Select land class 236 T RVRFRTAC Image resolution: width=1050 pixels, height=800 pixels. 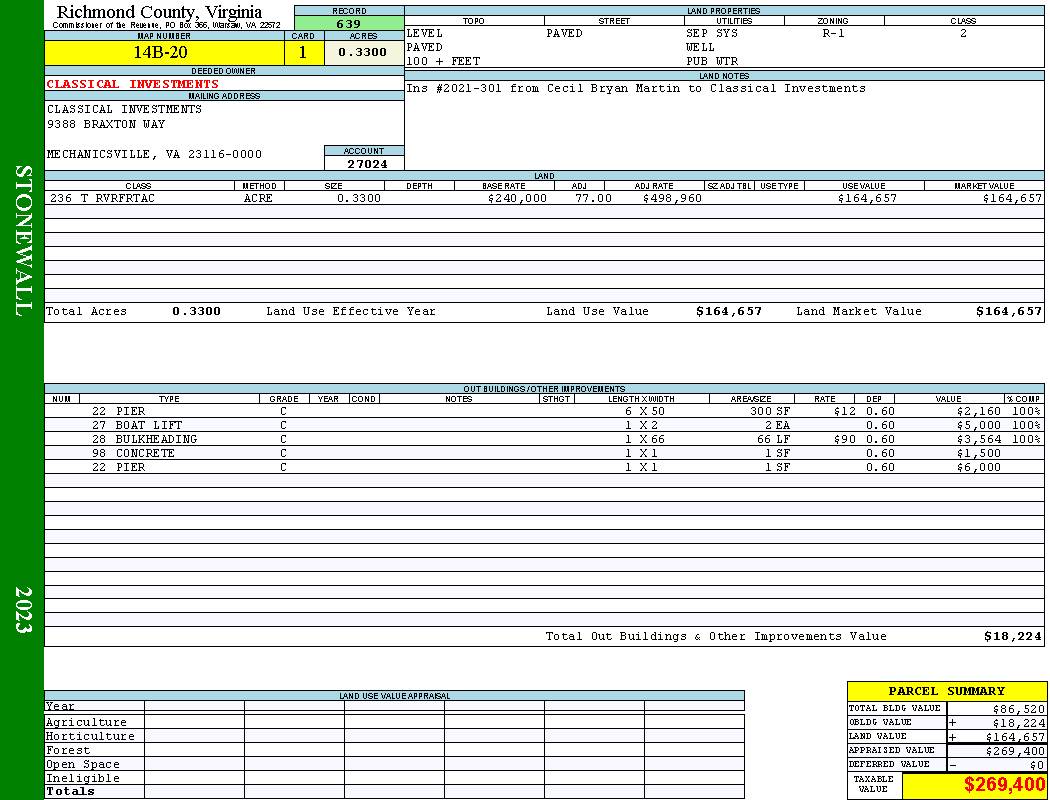(102, 199)
